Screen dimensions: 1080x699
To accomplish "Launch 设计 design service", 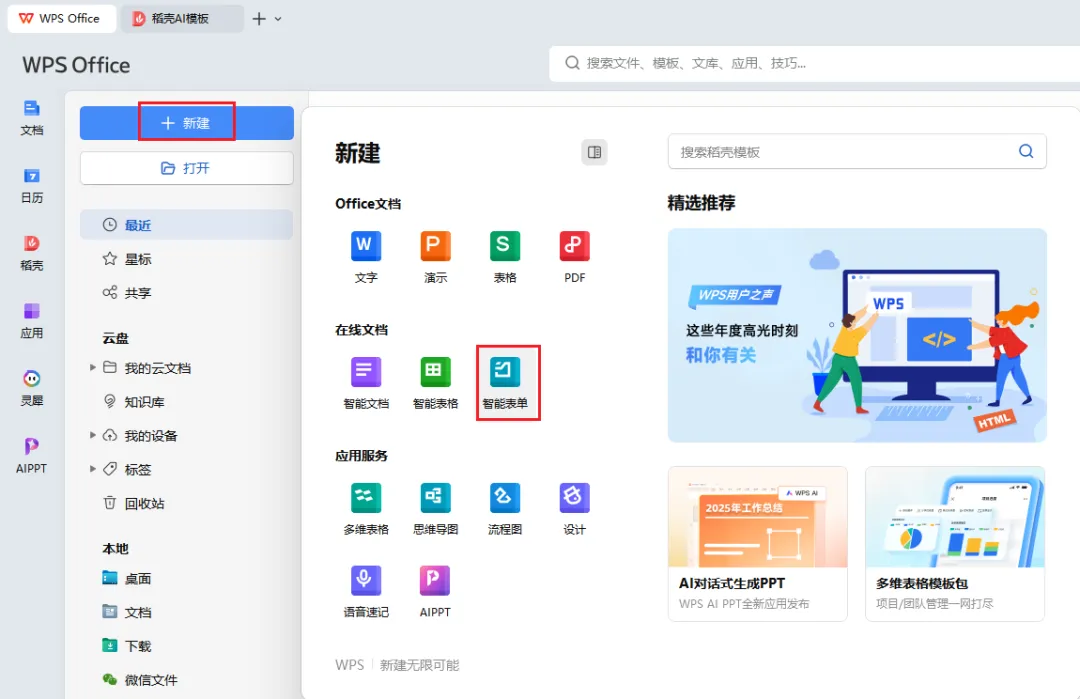I will pos(574,509).
